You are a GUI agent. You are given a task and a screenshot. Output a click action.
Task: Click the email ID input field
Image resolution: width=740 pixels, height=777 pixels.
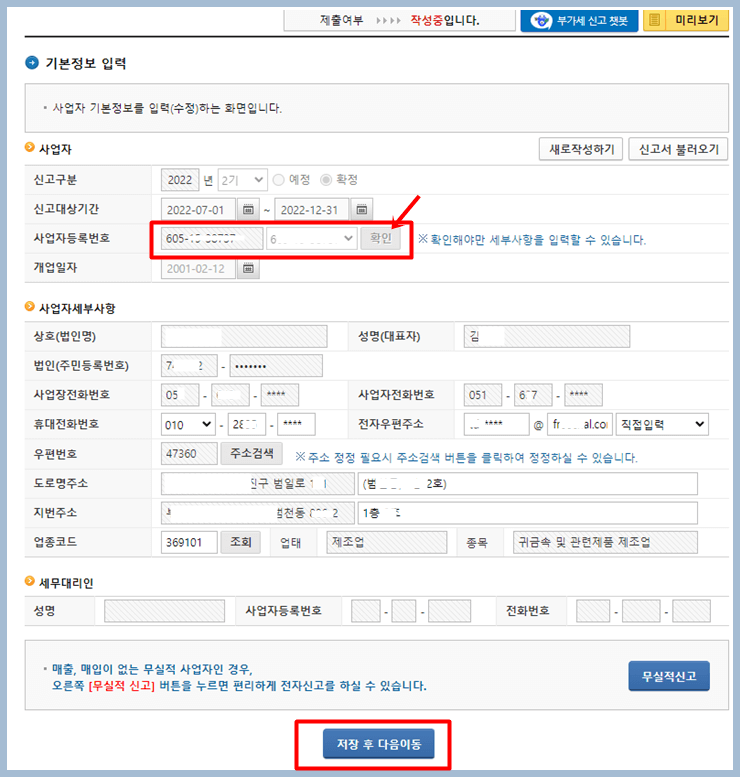[496, 424]
